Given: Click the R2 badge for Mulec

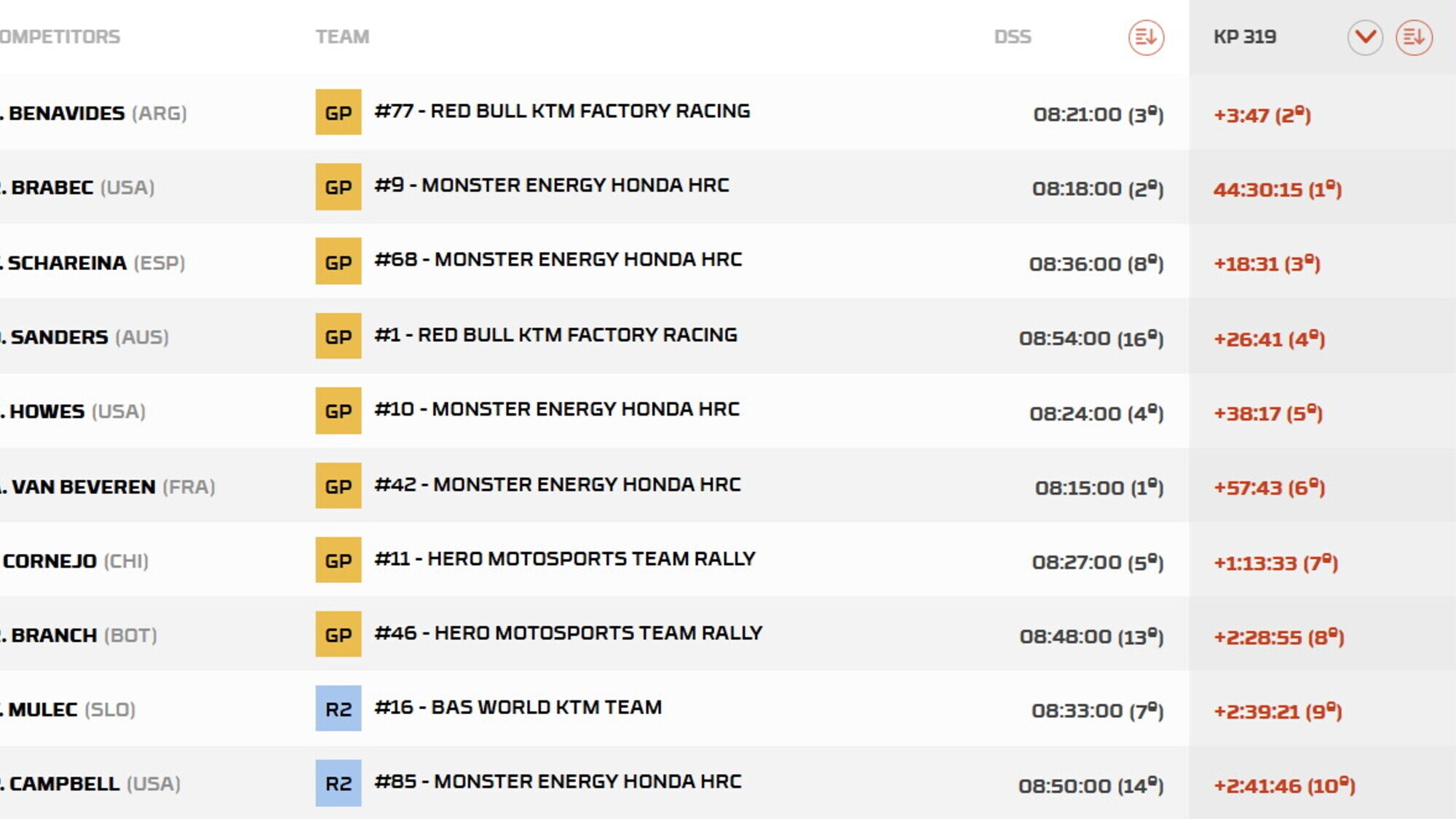Looking at the screenshot, I should click(x=338, y=708).
